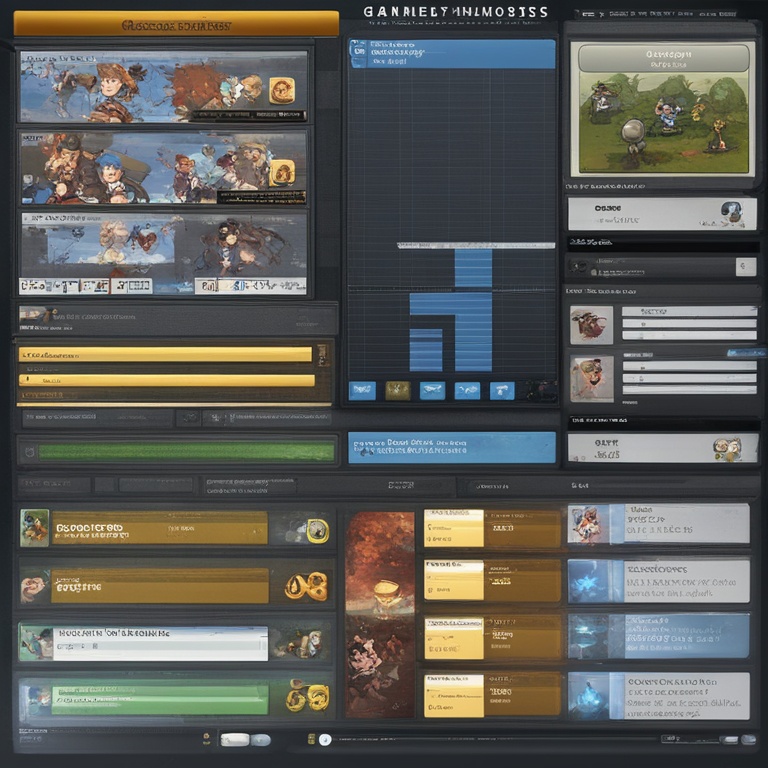Click the lower yellow progress bar
The height and width of the screenshot is (768, 768).
click(167, 380)
